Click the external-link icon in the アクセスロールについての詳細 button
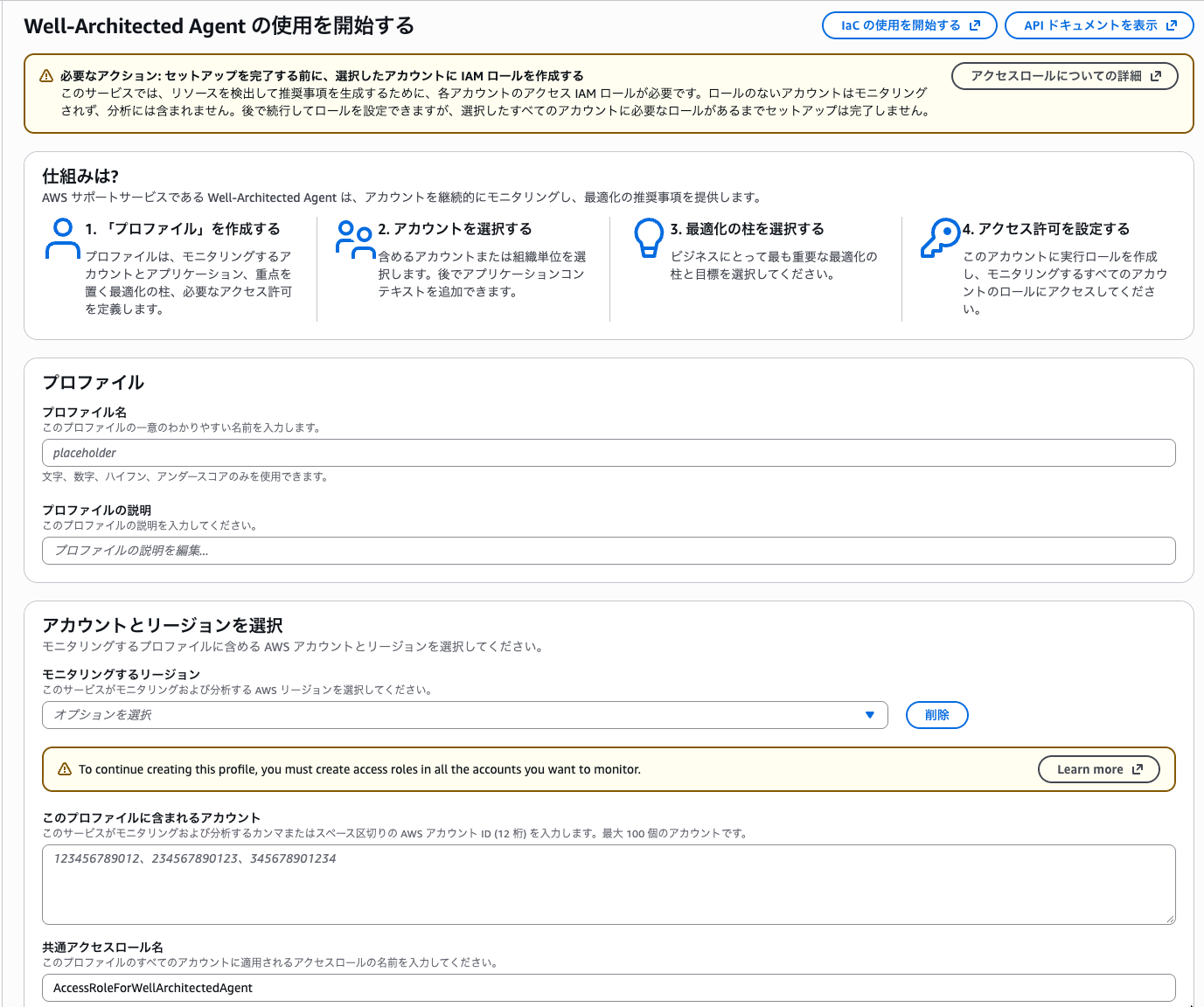Image resolution: width=1204 pixels, height=1007 pixels. point(1156,76)
